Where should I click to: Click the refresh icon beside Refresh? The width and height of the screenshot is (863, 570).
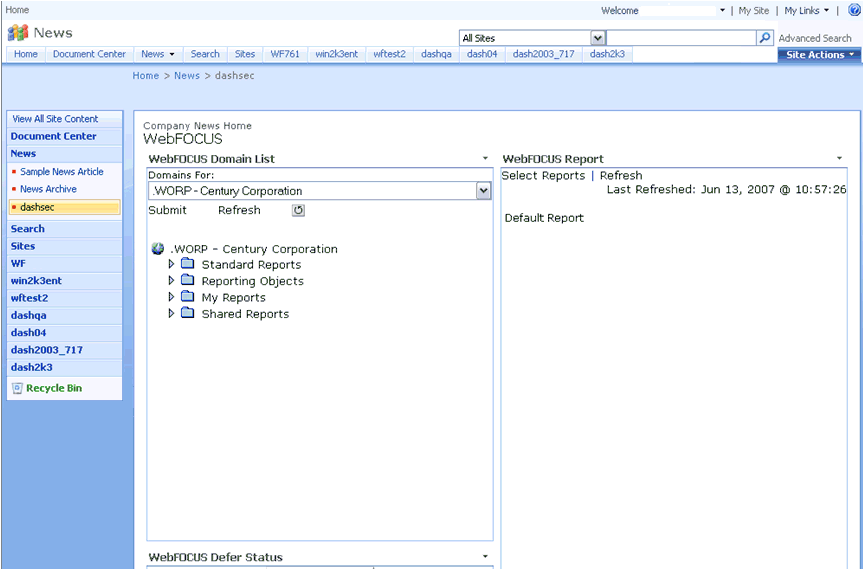click(x=298, y=210)
